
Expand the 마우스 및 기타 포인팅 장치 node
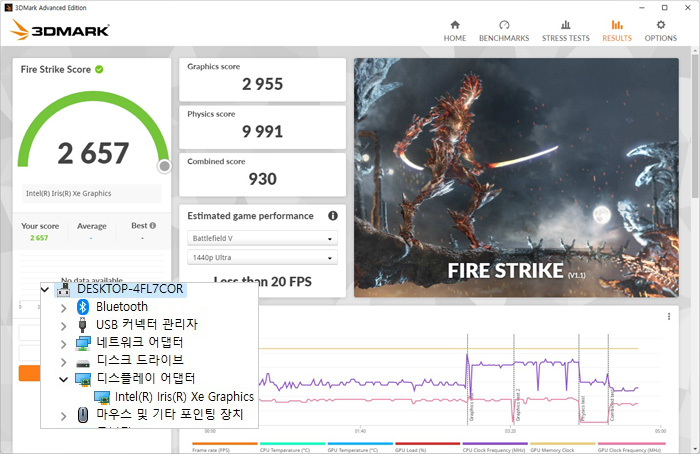(63, 416)
